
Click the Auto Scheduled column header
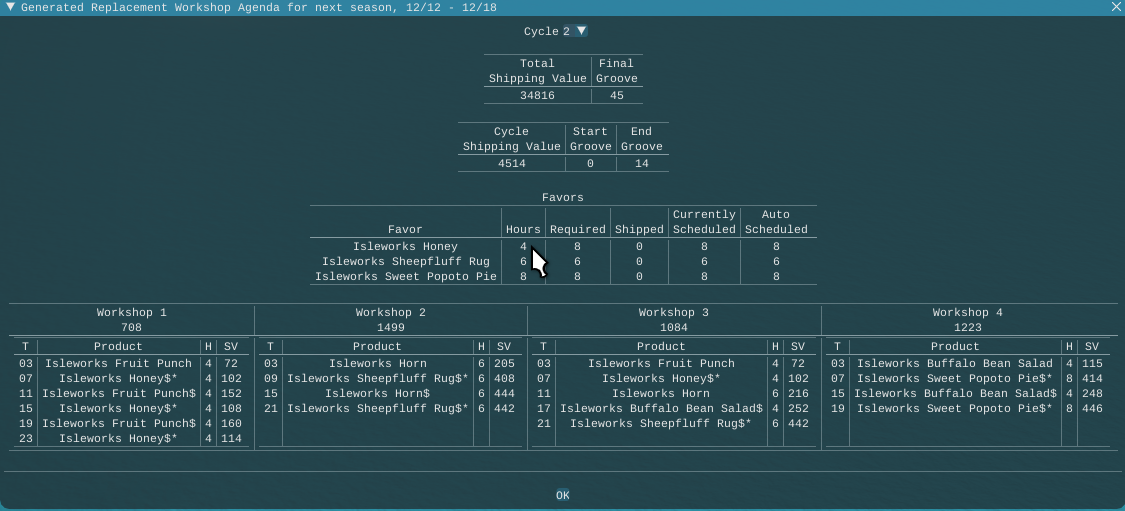[776, 222]
